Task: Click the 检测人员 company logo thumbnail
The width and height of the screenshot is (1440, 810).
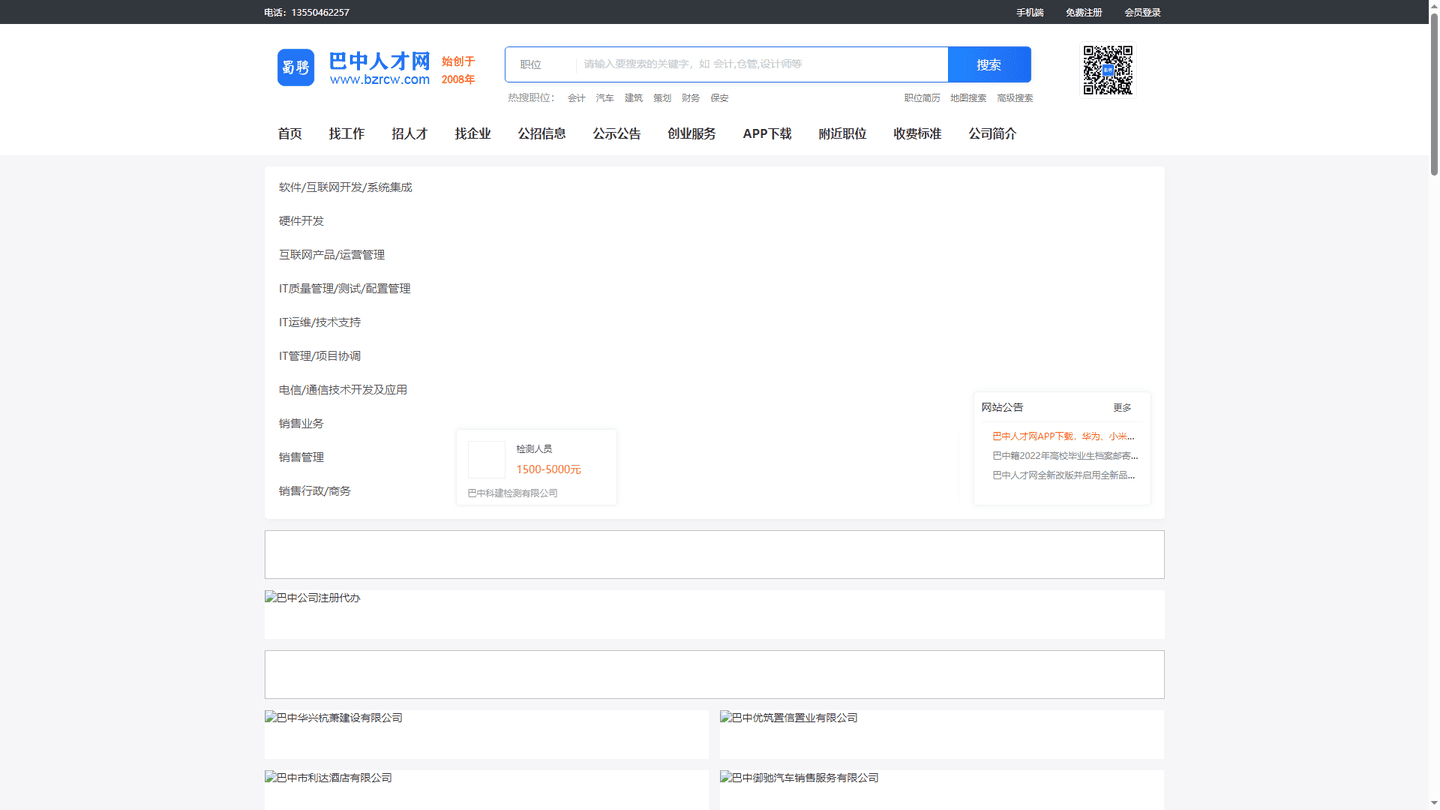Action: coord(487,460)
